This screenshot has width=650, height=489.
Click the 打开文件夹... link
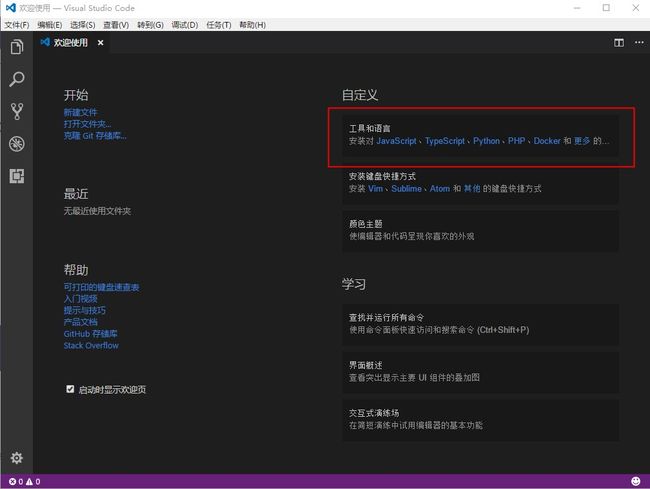pos(87,124)
